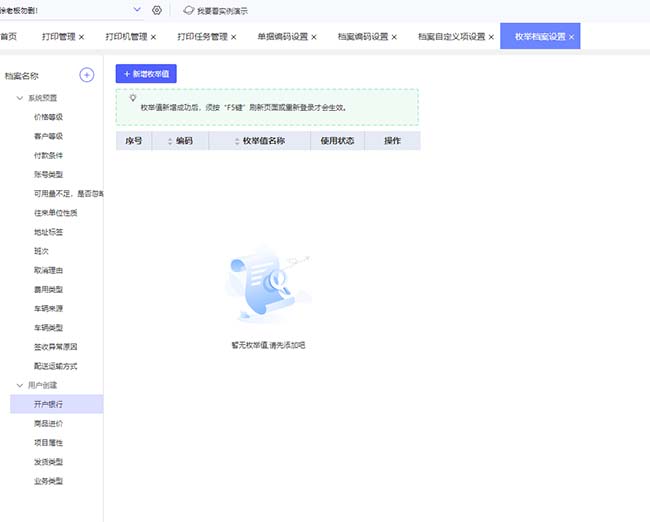
Task: Close the 打印管理 tab
Action: pos(81,37)
